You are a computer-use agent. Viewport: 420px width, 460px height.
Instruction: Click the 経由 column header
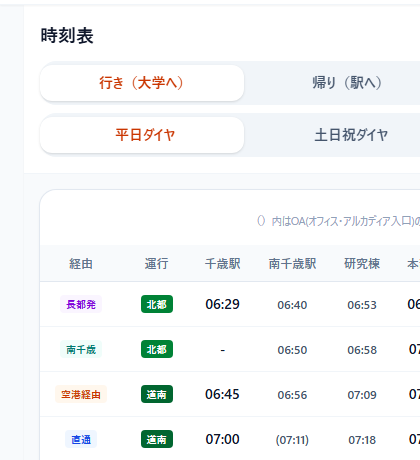[81, 264]
